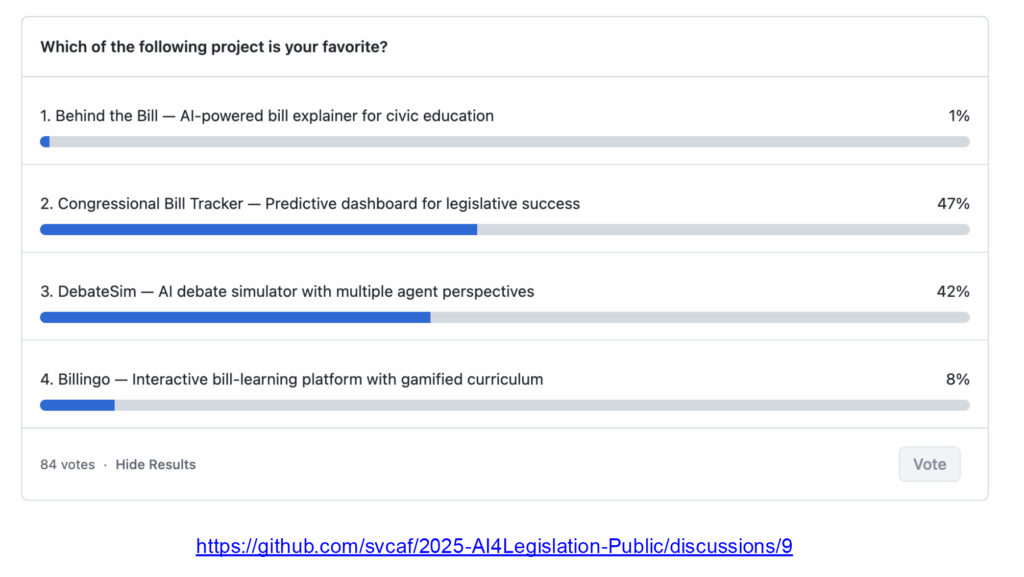Click the 42% result percentage
The width and height of the screenshot is (1024, 577).
point(953,292)
